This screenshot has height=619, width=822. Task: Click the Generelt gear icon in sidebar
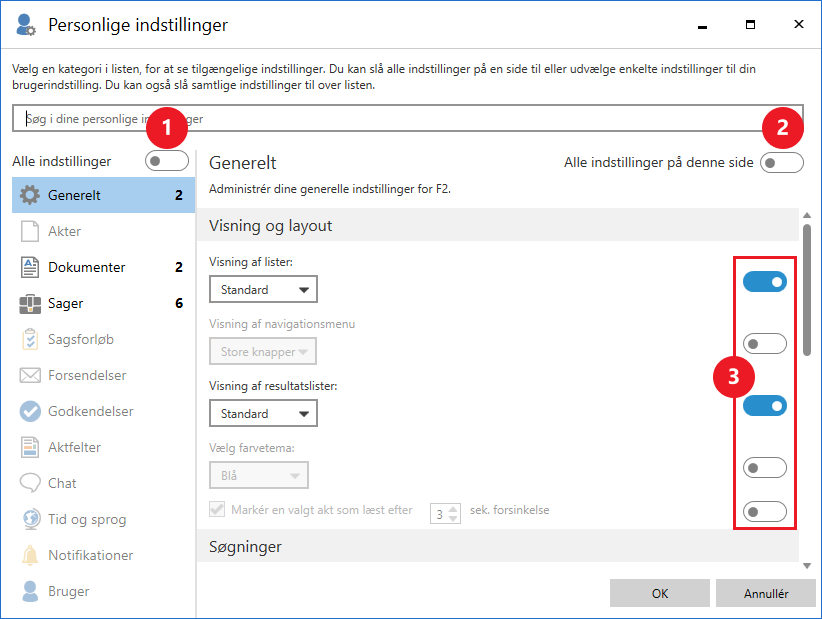[30, 195]
